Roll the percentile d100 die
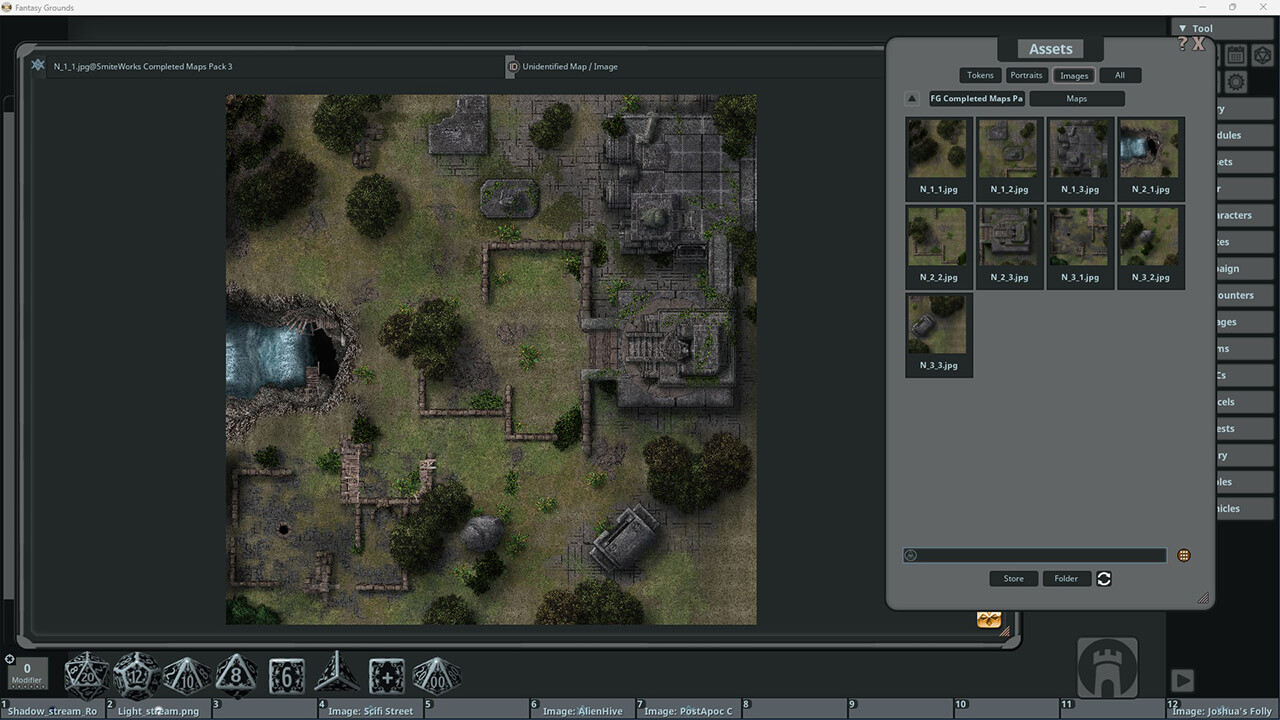Image resolution: width=1280 pixels, height=720 pixels. (436, 675)
